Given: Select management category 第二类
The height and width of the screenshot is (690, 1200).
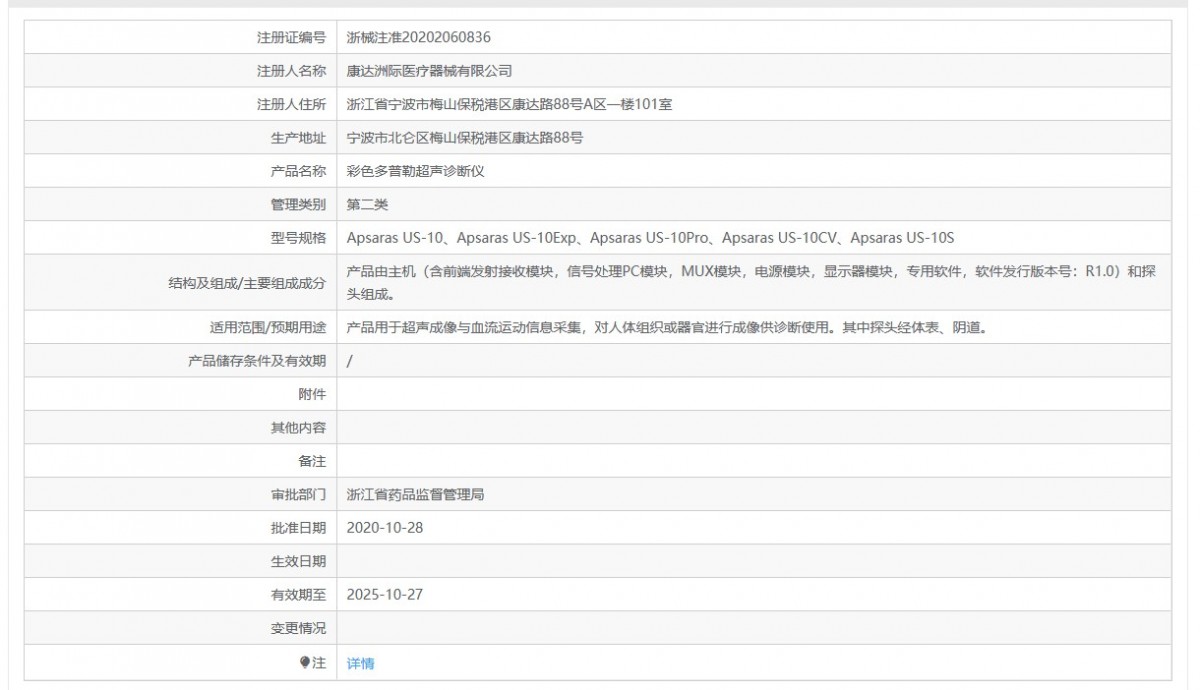Looking at the screenshot, I should point(367,204).
